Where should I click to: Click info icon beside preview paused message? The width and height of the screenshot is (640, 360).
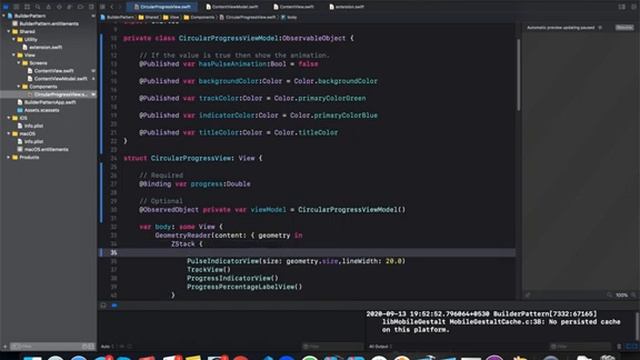600,28
